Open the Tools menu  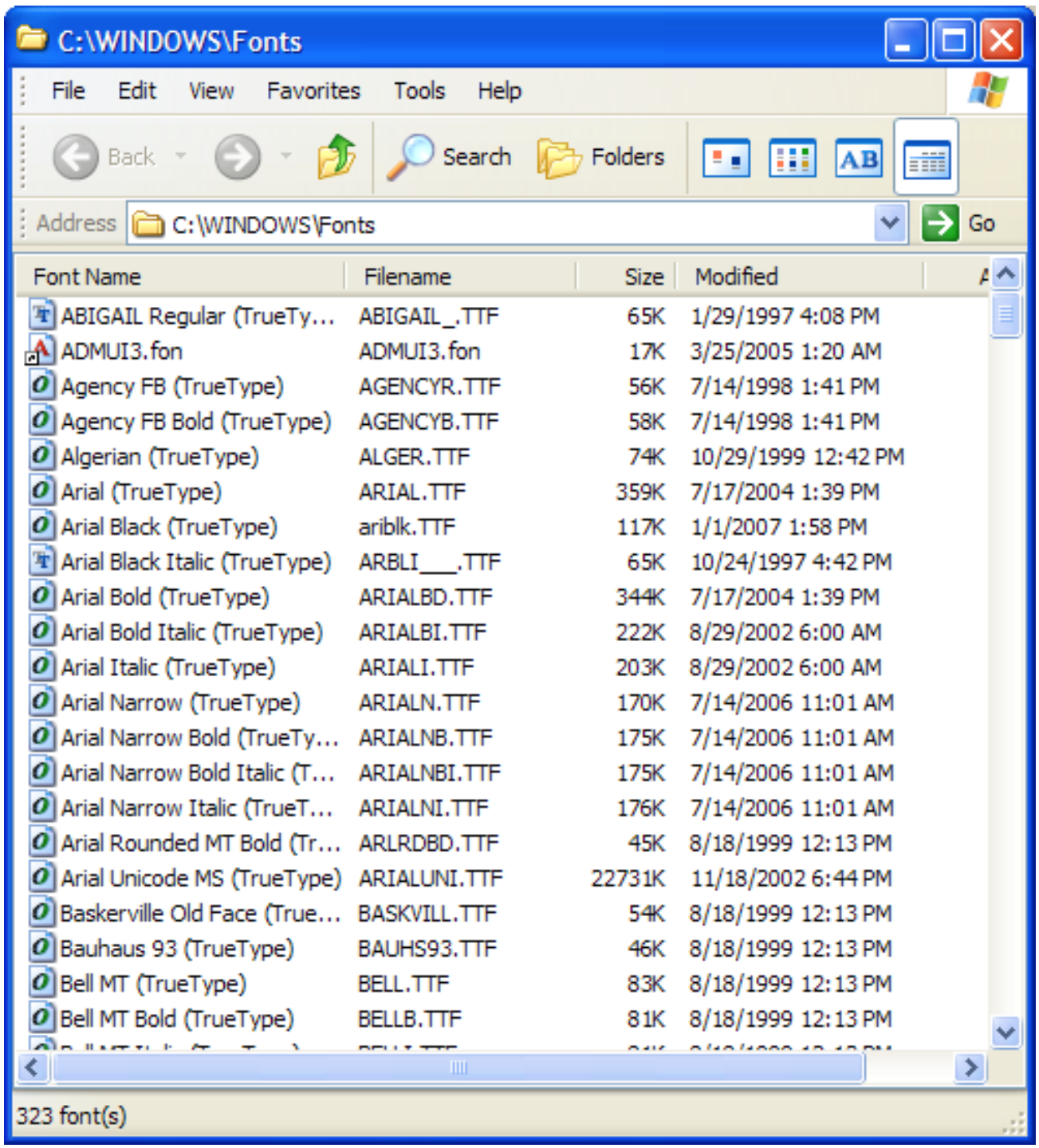tap(419, 91)
